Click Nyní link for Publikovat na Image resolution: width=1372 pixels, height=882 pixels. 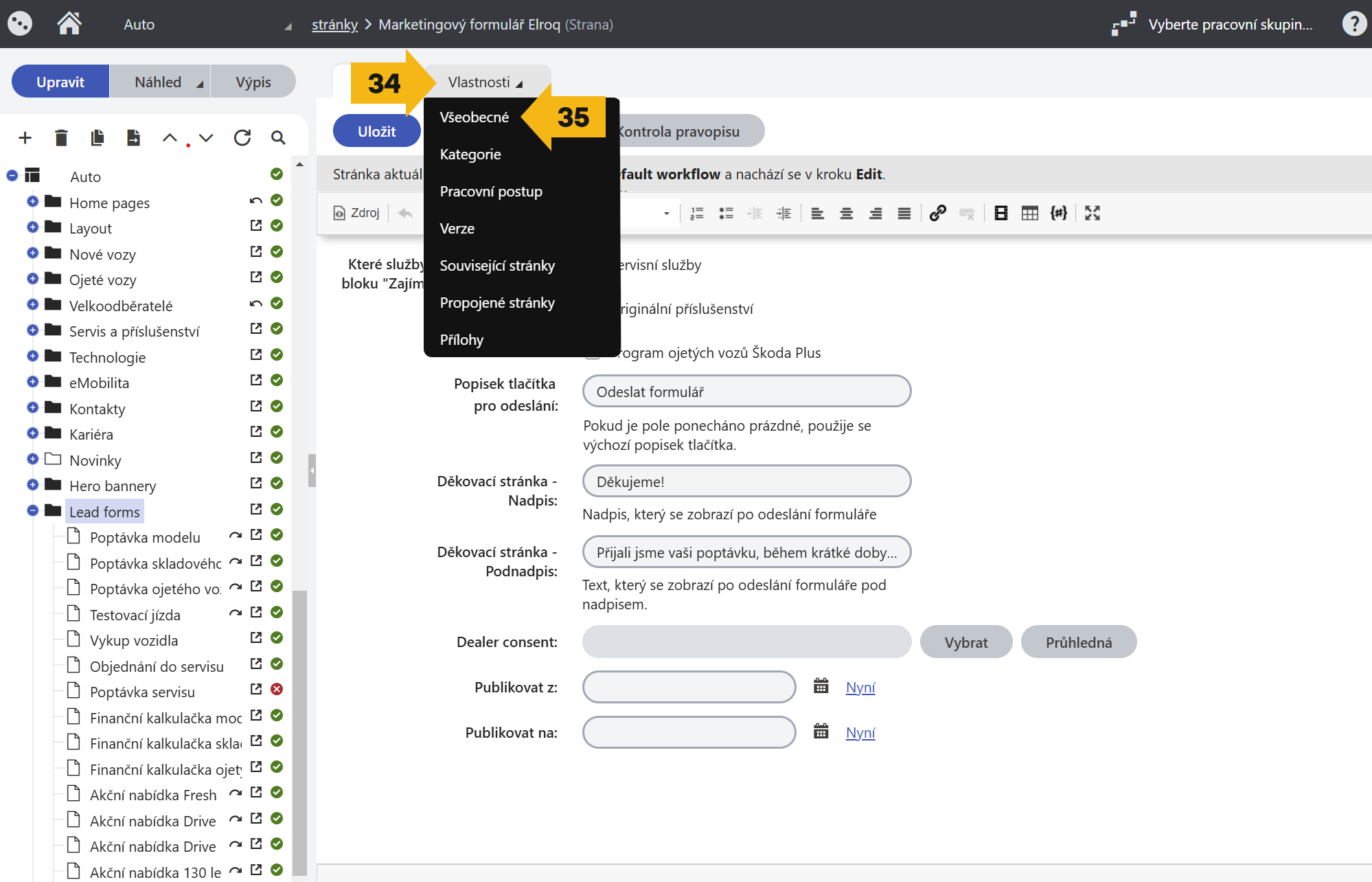click(860, 732)
